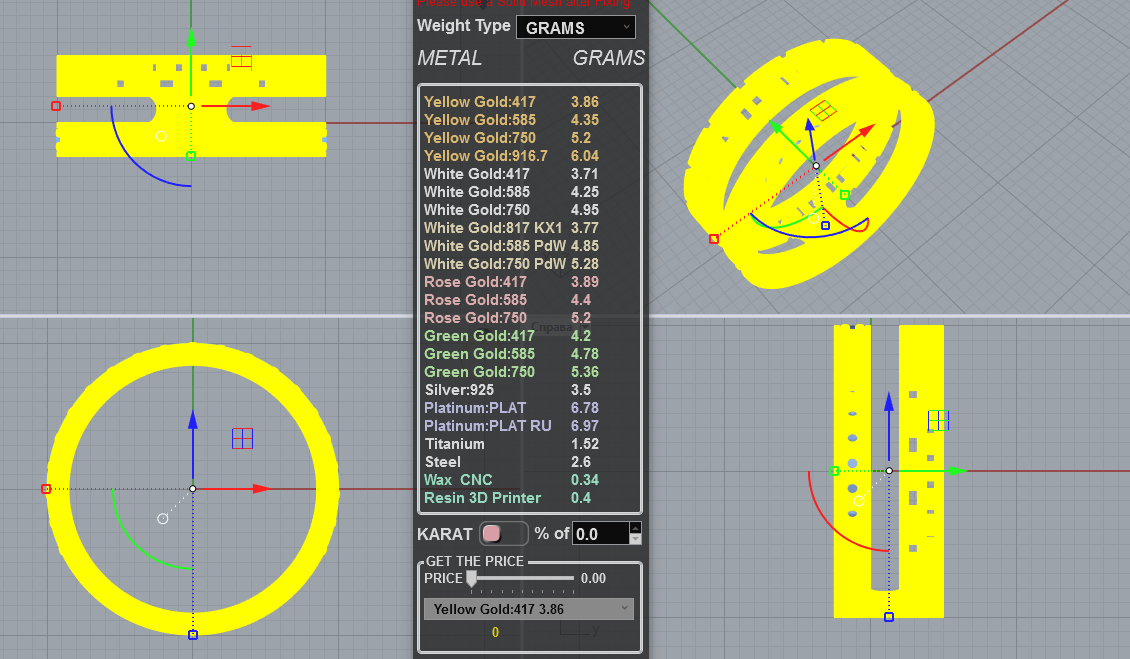This screenshot has height=659, width=1130.
Task: Expand the Yellow Gold:417 price metal dropdown
Action: pos(529,609)
